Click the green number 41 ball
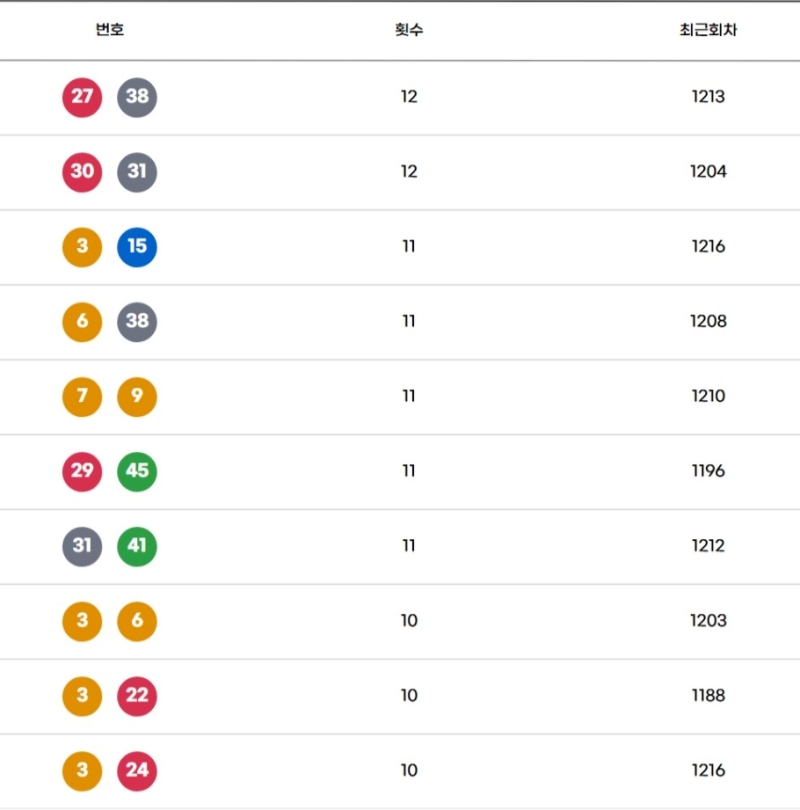The height and width of the screenshot is (810, 800). 137,546
